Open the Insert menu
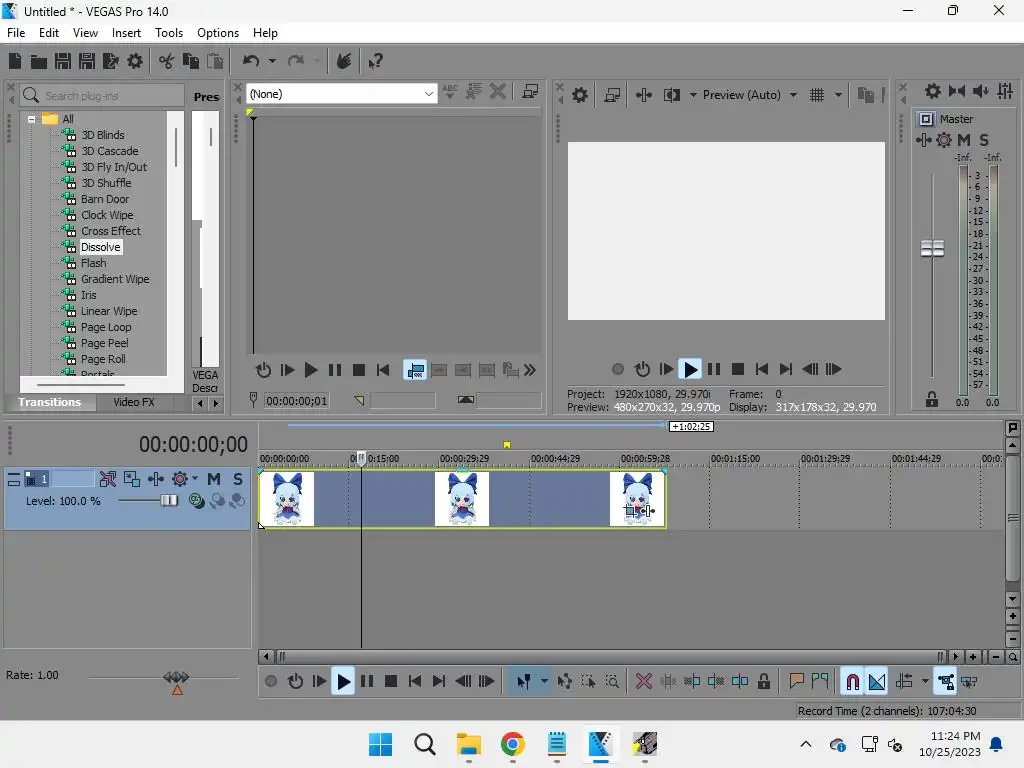1024x768 pixels. (x=126, y=33)
